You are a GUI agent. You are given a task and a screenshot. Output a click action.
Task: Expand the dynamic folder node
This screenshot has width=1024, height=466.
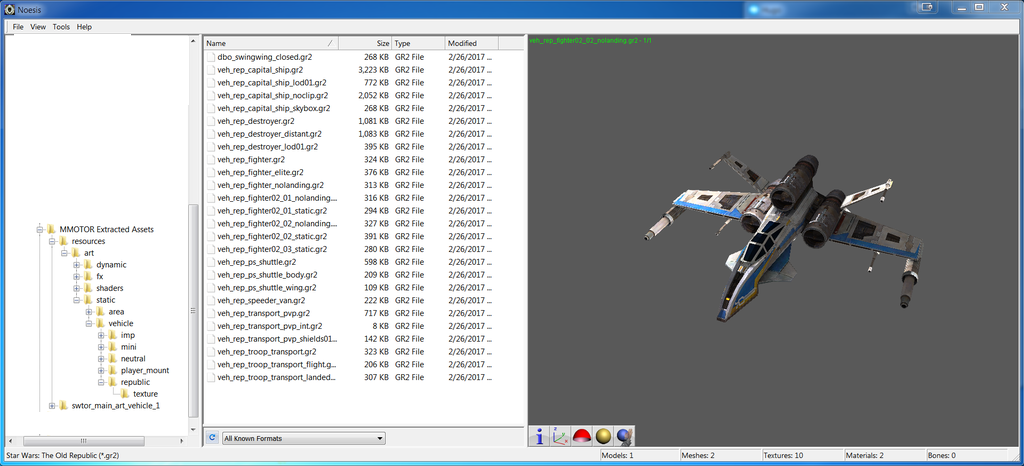click(x=76, y=264)
